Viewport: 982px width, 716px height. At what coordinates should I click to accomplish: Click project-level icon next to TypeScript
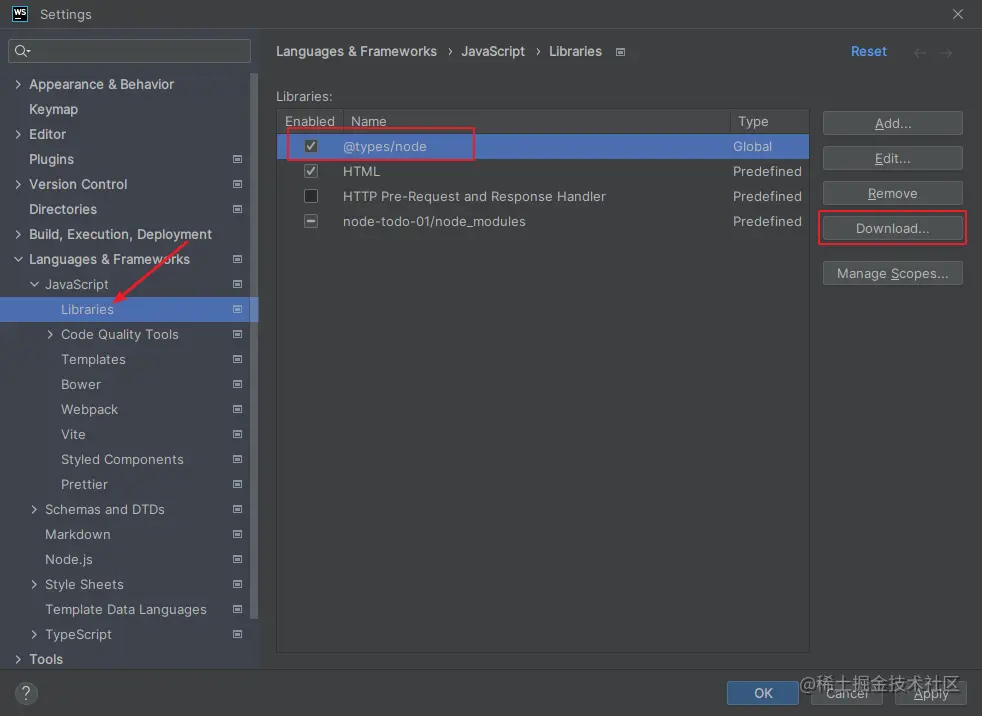tap(237, 635)
